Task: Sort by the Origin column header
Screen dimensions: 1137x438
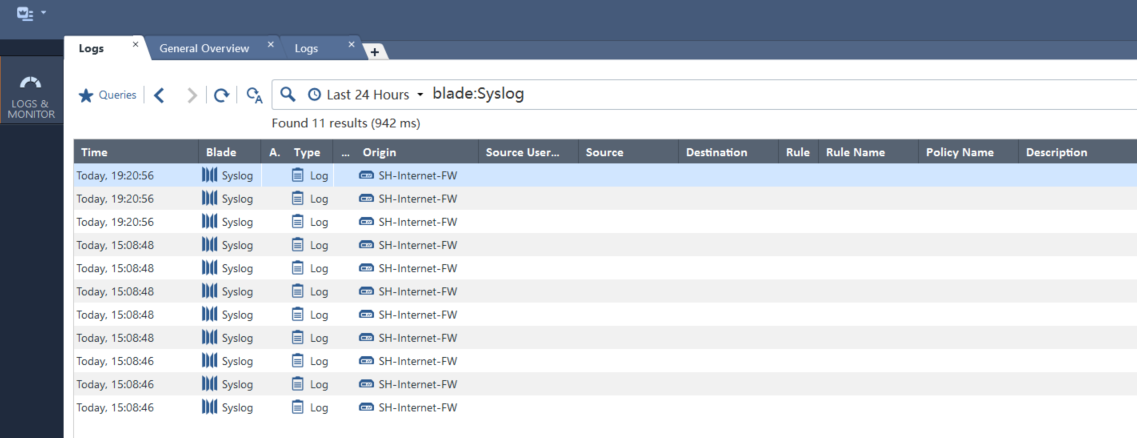Action: (x=380, y=152)
